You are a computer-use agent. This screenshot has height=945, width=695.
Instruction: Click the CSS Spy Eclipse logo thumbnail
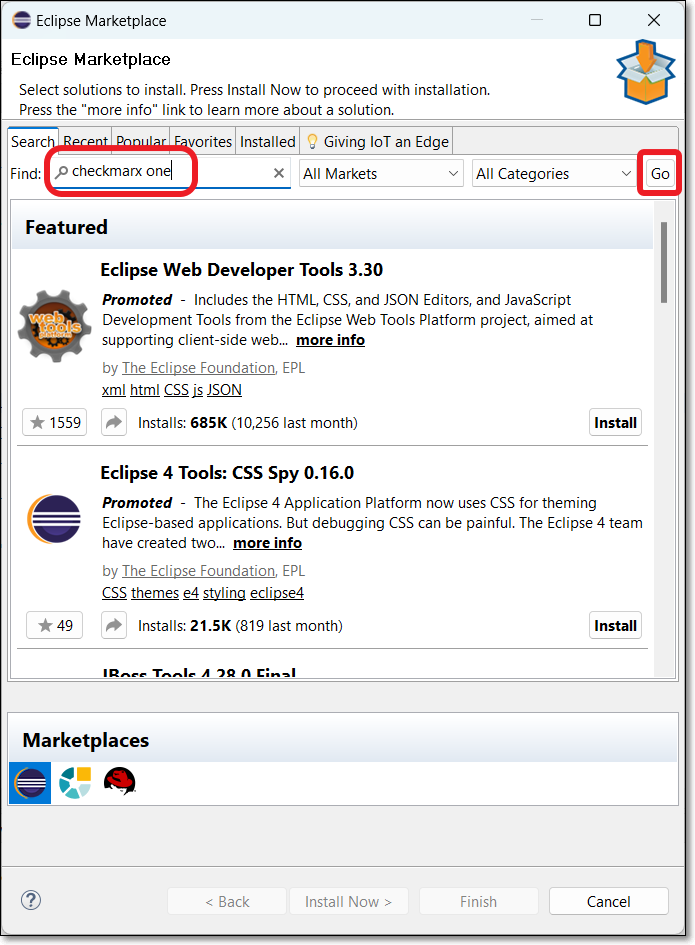[x=54, y=519]
